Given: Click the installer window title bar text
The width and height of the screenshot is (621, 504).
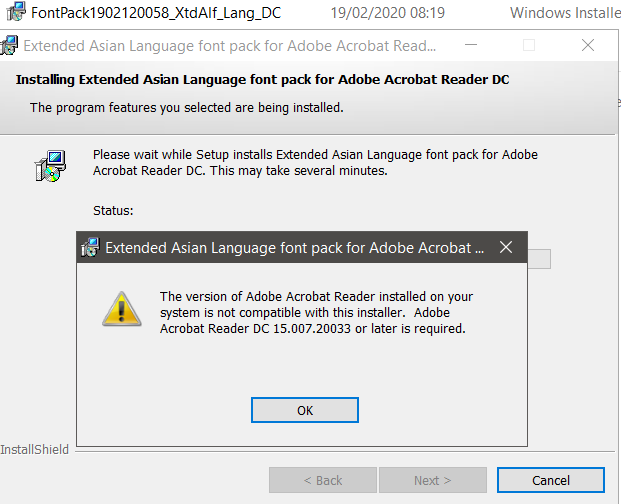Looking at the screenshot, I should click(x=230, y=46).
